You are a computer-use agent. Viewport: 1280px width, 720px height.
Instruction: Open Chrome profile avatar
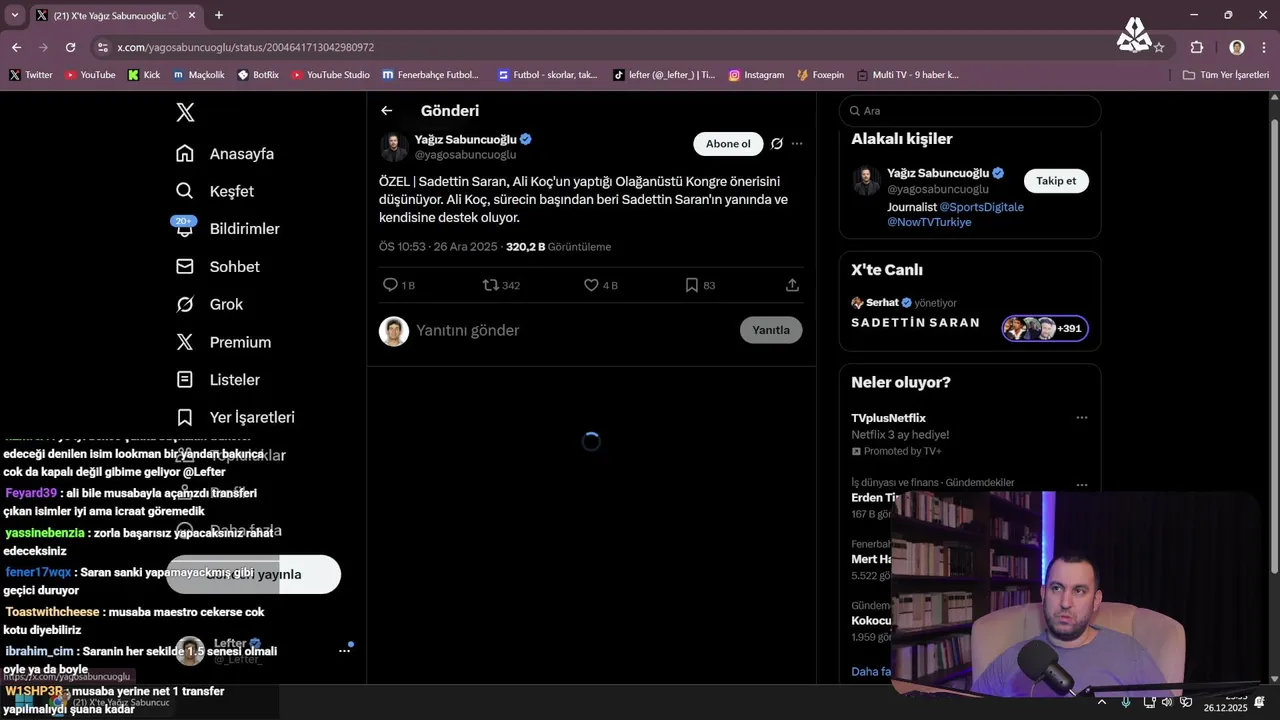(1237, 47)
